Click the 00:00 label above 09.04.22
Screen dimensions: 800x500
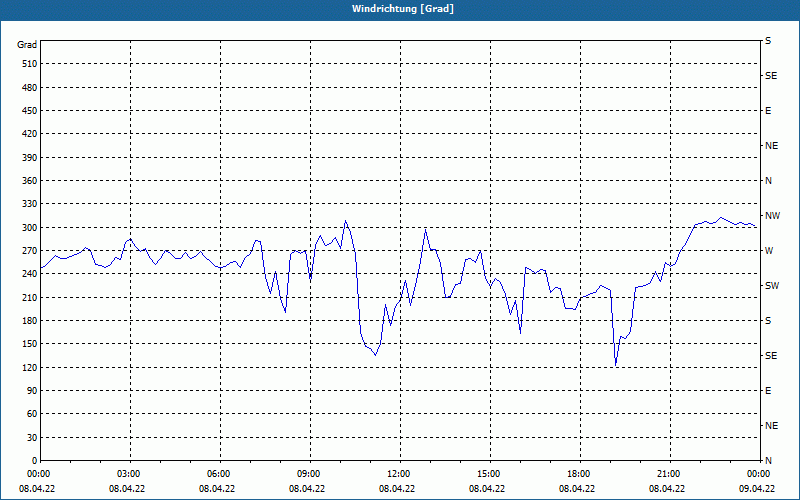pos(760,473)
